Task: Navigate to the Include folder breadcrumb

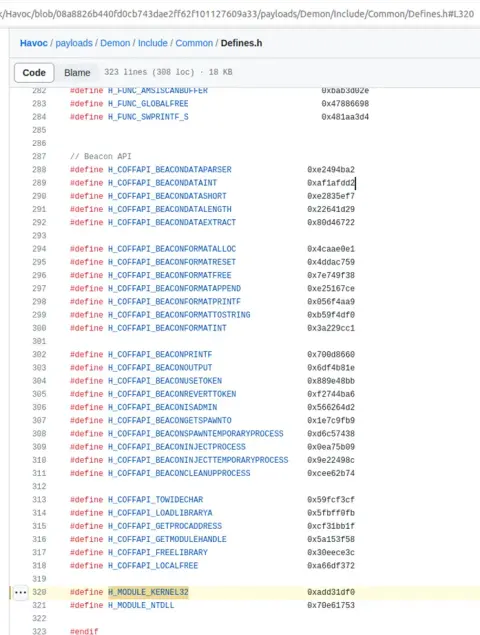Action: click(153, 43)
